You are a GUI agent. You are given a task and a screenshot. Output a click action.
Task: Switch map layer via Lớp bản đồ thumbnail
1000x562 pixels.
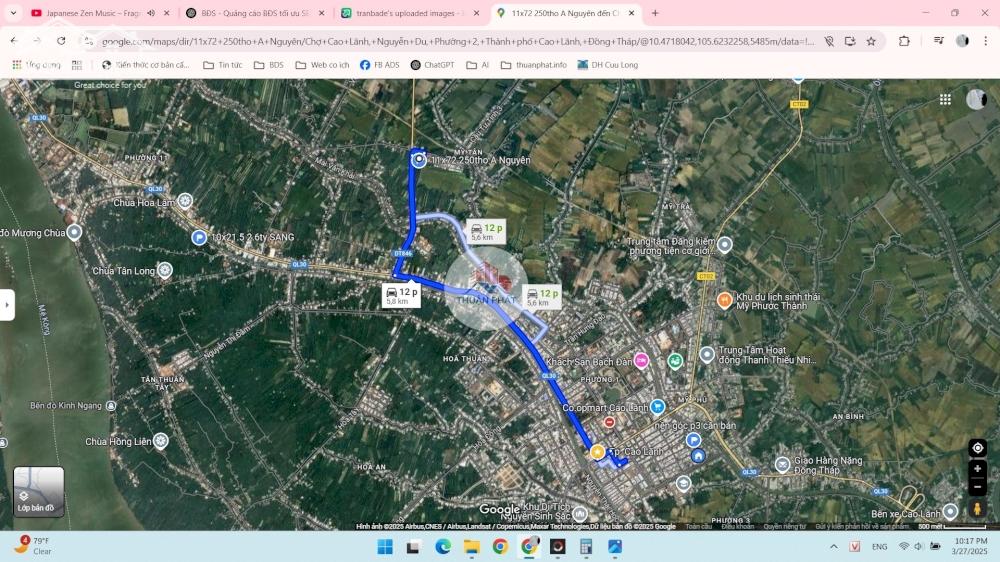(38, 491)
